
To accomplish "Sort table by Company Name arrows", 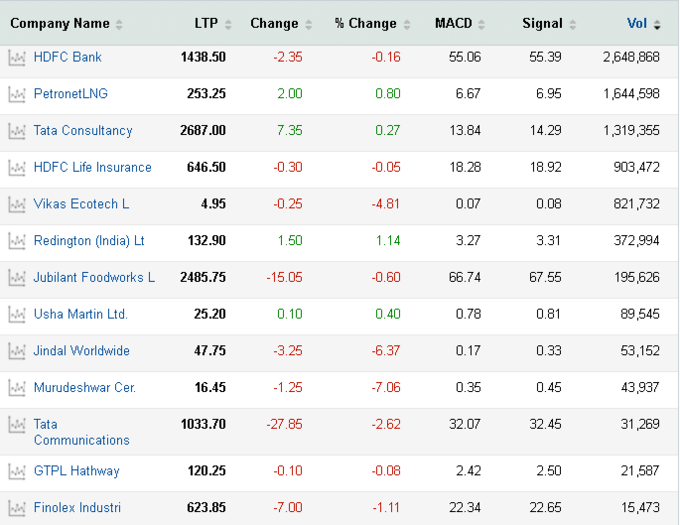I will (119, 25).
